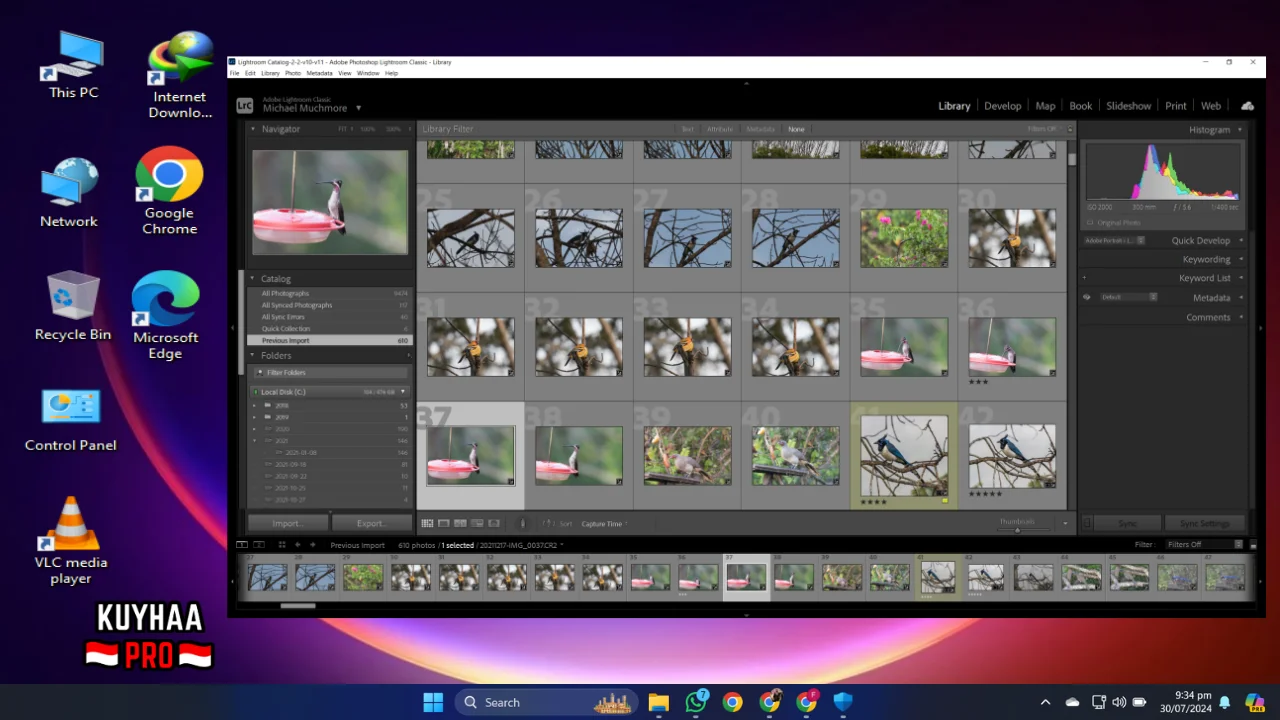The width and height of the screenshot is (1280, 720).
Task: Go forward using filmstrip right arrow
Action: click(x=313, y=545)
